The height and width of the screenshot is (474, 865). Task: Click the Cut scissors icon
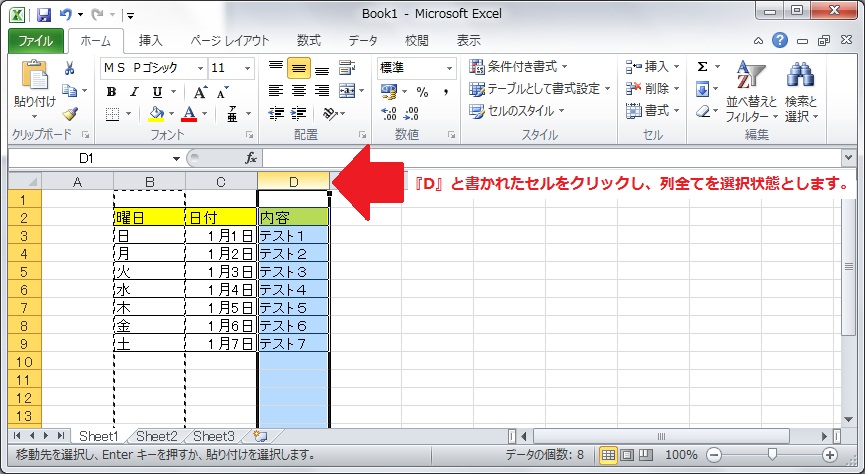click(x=70, y=68)
